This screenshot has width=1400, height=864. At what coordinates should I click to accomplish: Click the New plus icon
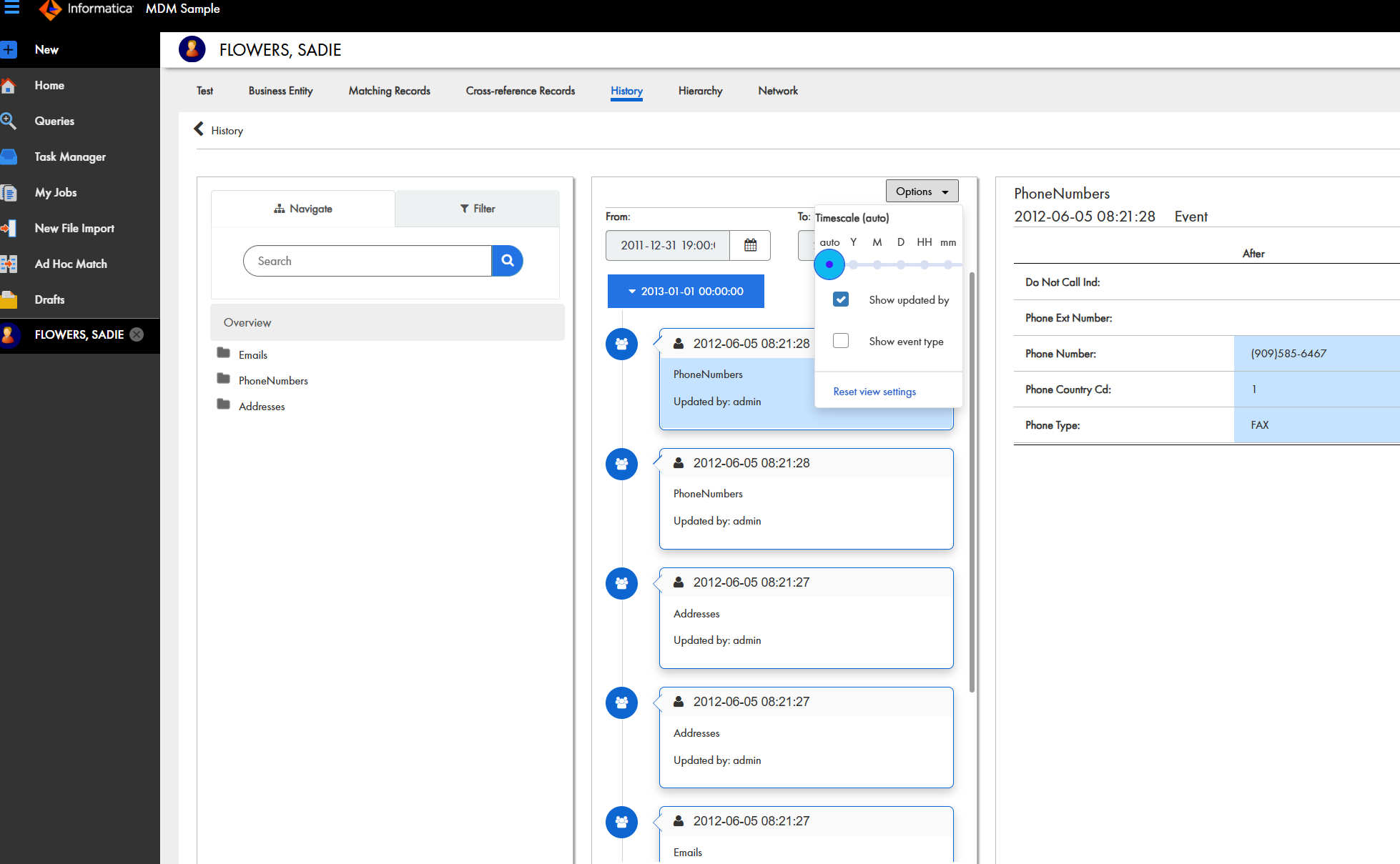pyautogui.click(x=9, y=49)
